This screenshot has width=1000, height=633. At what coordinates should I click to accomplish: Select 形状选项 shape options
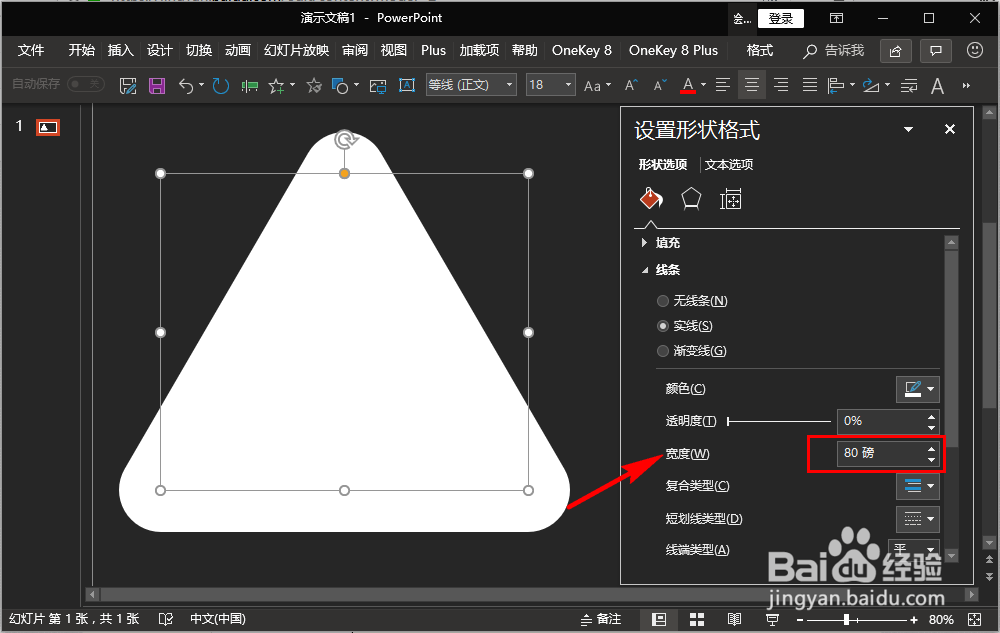point(663,164)
